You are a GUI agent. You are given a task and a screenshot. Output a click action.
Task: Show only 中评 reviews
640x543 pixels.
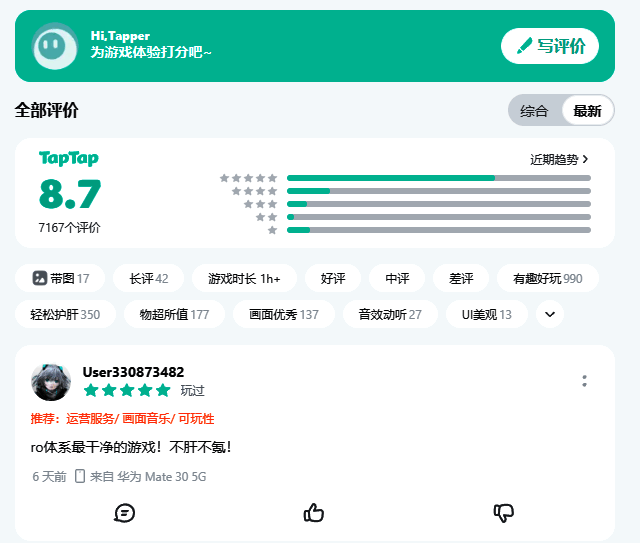pyautogui.click(x=397, y=278)
